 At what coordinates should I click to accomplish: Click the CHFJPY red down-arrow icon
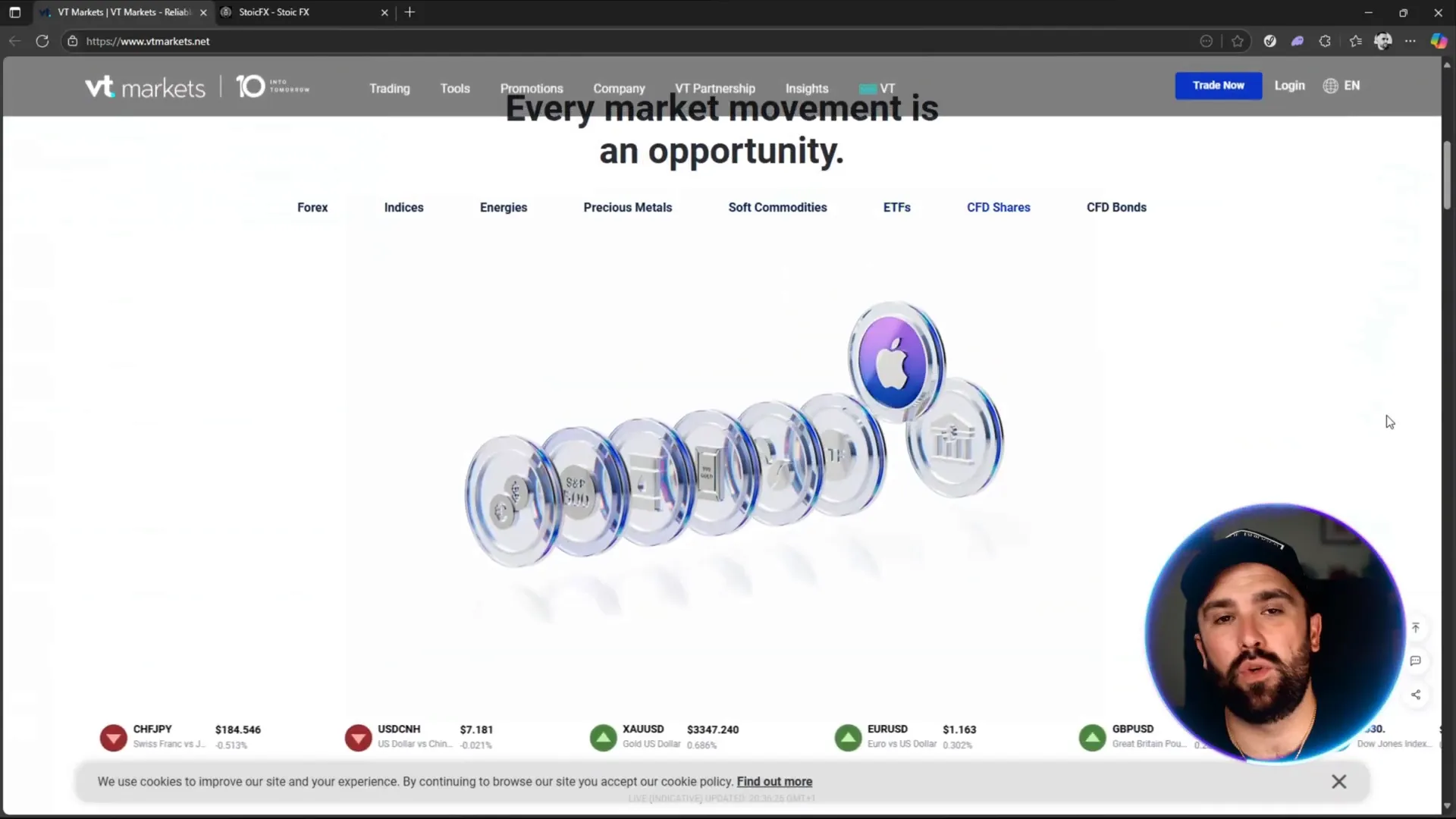[x=114, y=737]
